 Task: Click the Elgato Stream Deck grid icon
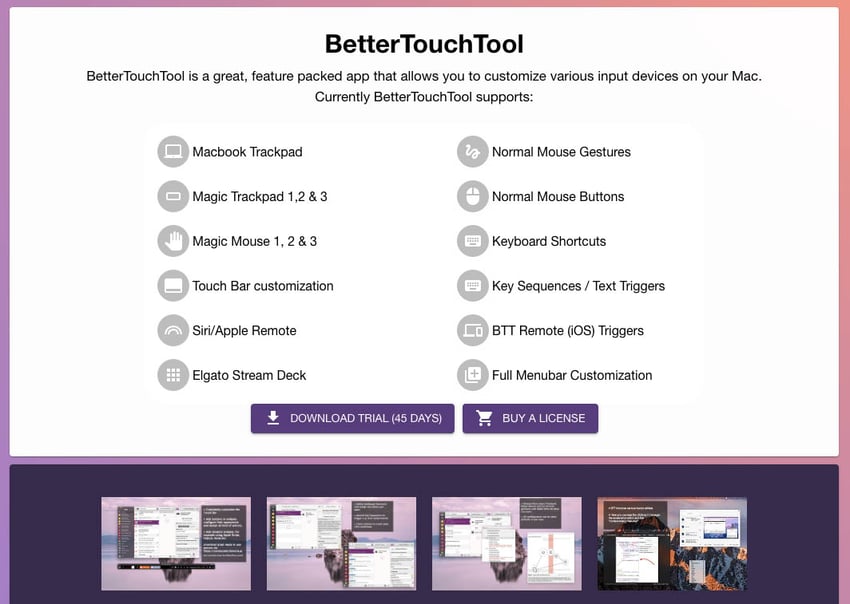(173, 375)
